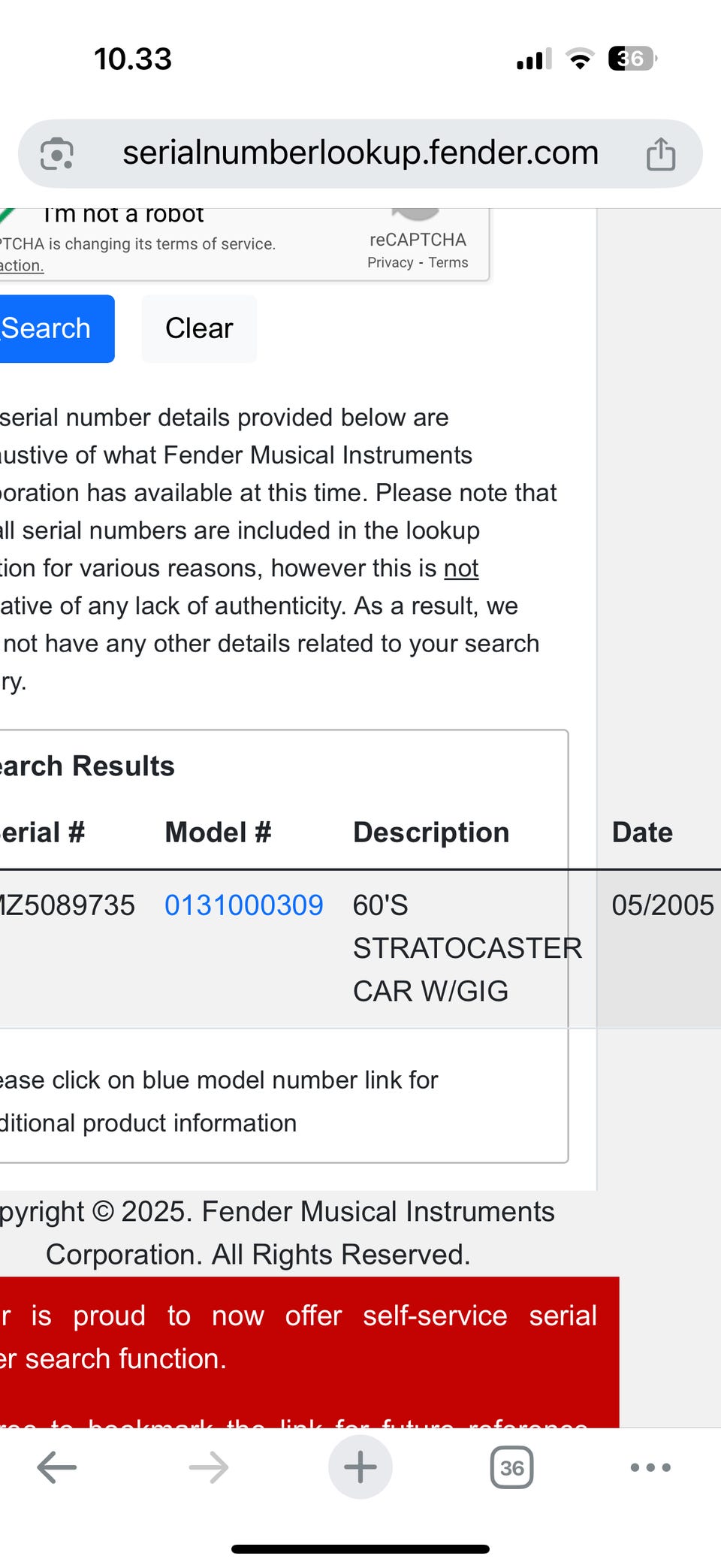Tap the Date column header

pyautogui.click(x=642, y=832)
